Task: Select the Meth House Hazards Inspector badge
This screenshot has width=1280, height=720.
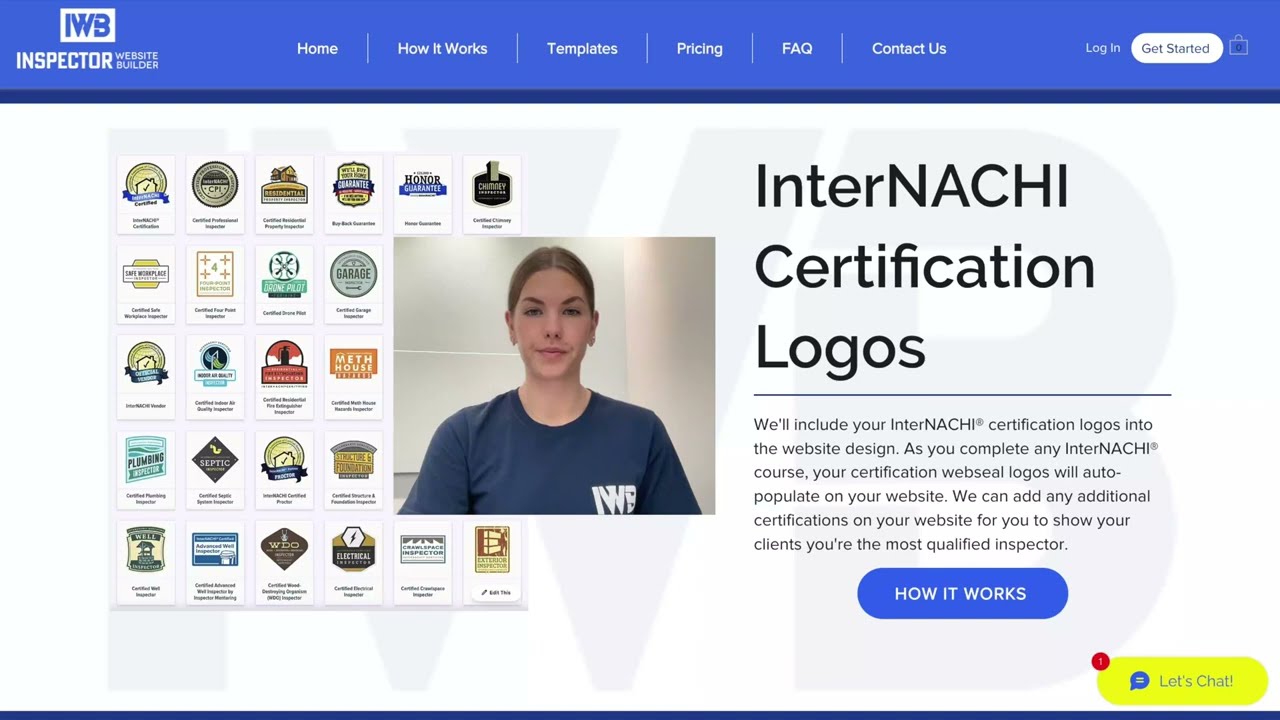Action: coord(353,376)
